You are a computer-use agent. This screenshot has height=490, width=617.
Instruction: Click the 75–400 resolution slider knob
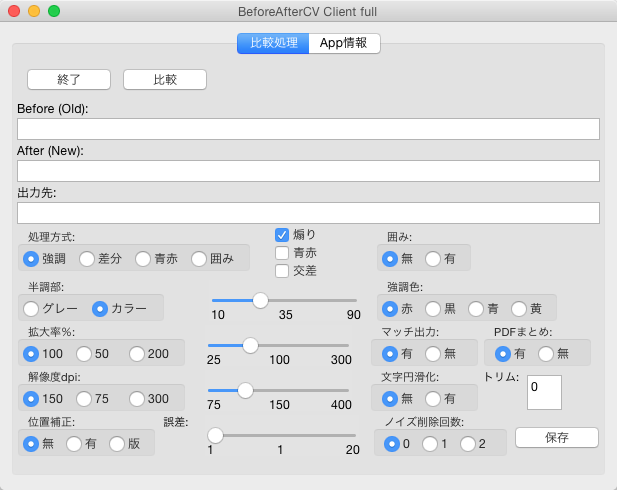[x=246, y=390]
